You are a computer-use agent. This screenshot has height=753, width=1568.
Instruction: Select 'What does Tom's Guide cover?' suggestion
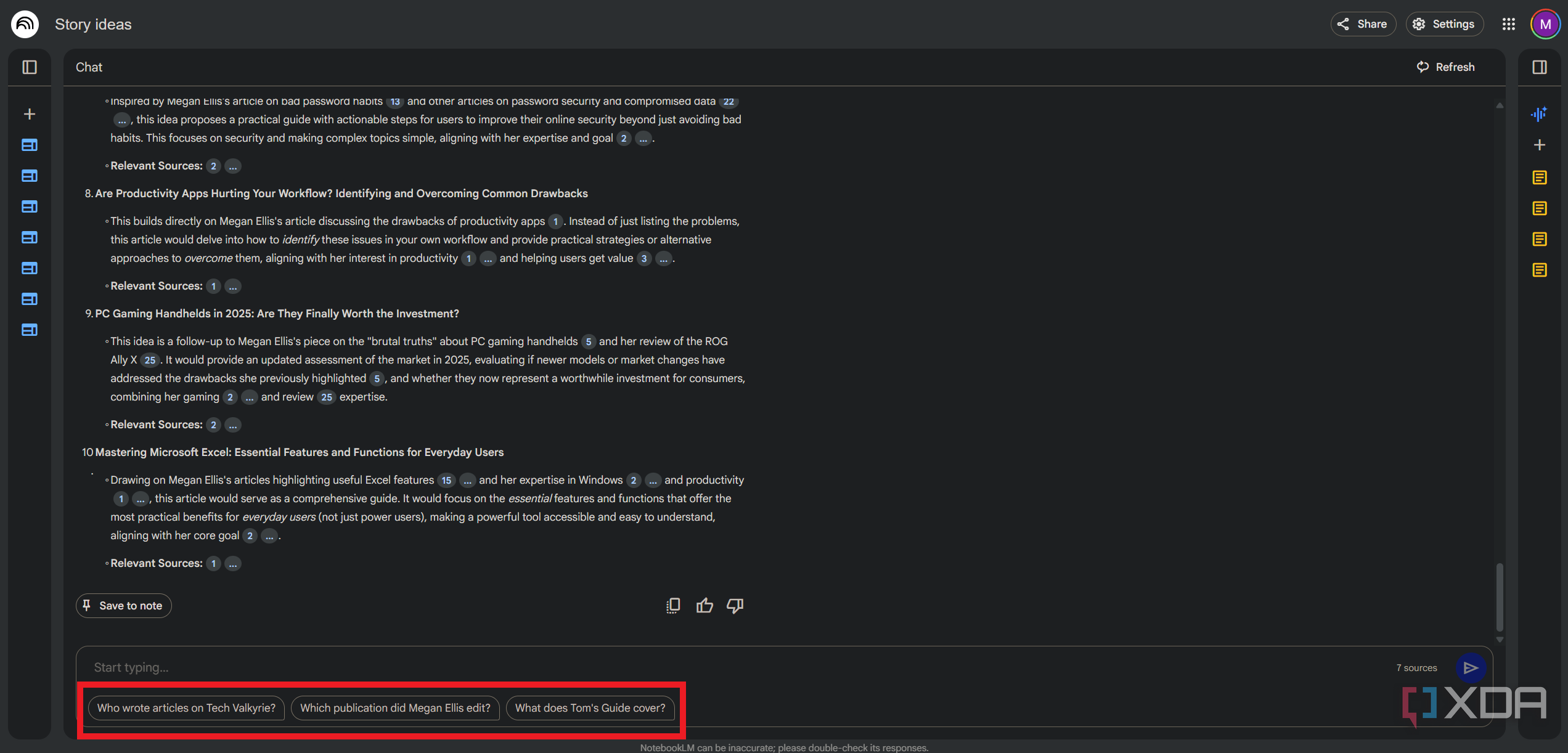tap(590, 708)
